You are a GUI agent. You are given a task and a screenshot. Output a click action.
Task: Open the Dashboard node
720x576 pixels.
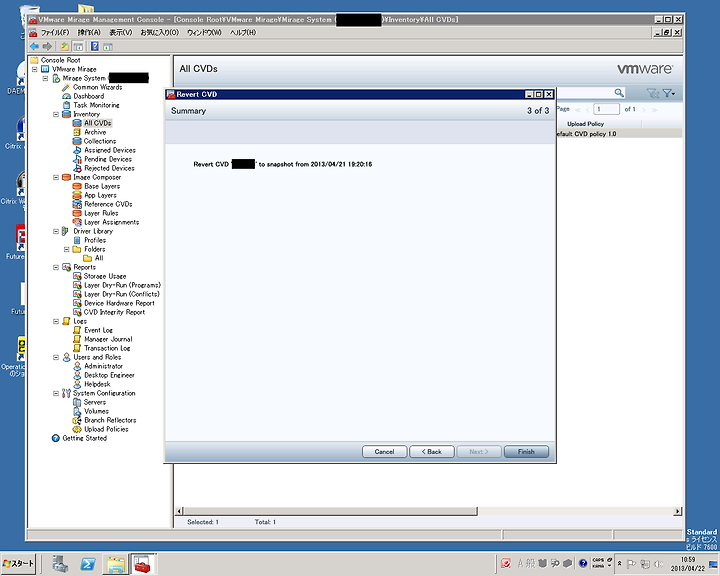[89, 96]
